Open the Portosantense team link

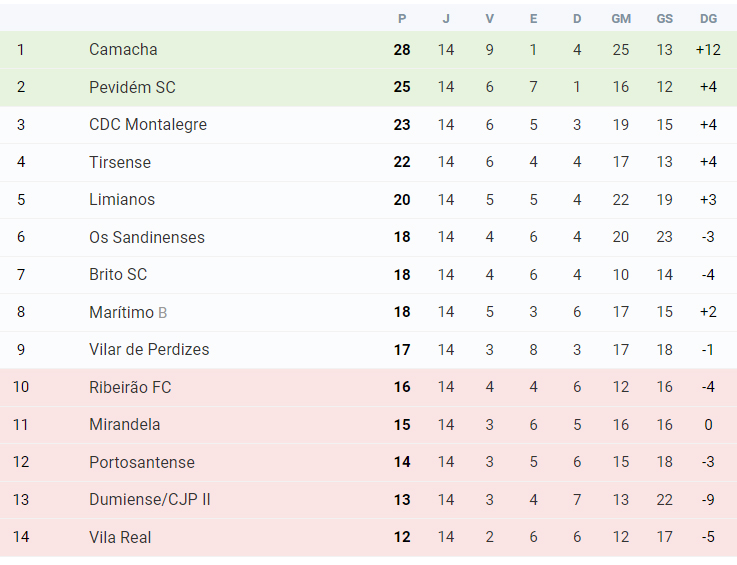(x=142, y=462)
